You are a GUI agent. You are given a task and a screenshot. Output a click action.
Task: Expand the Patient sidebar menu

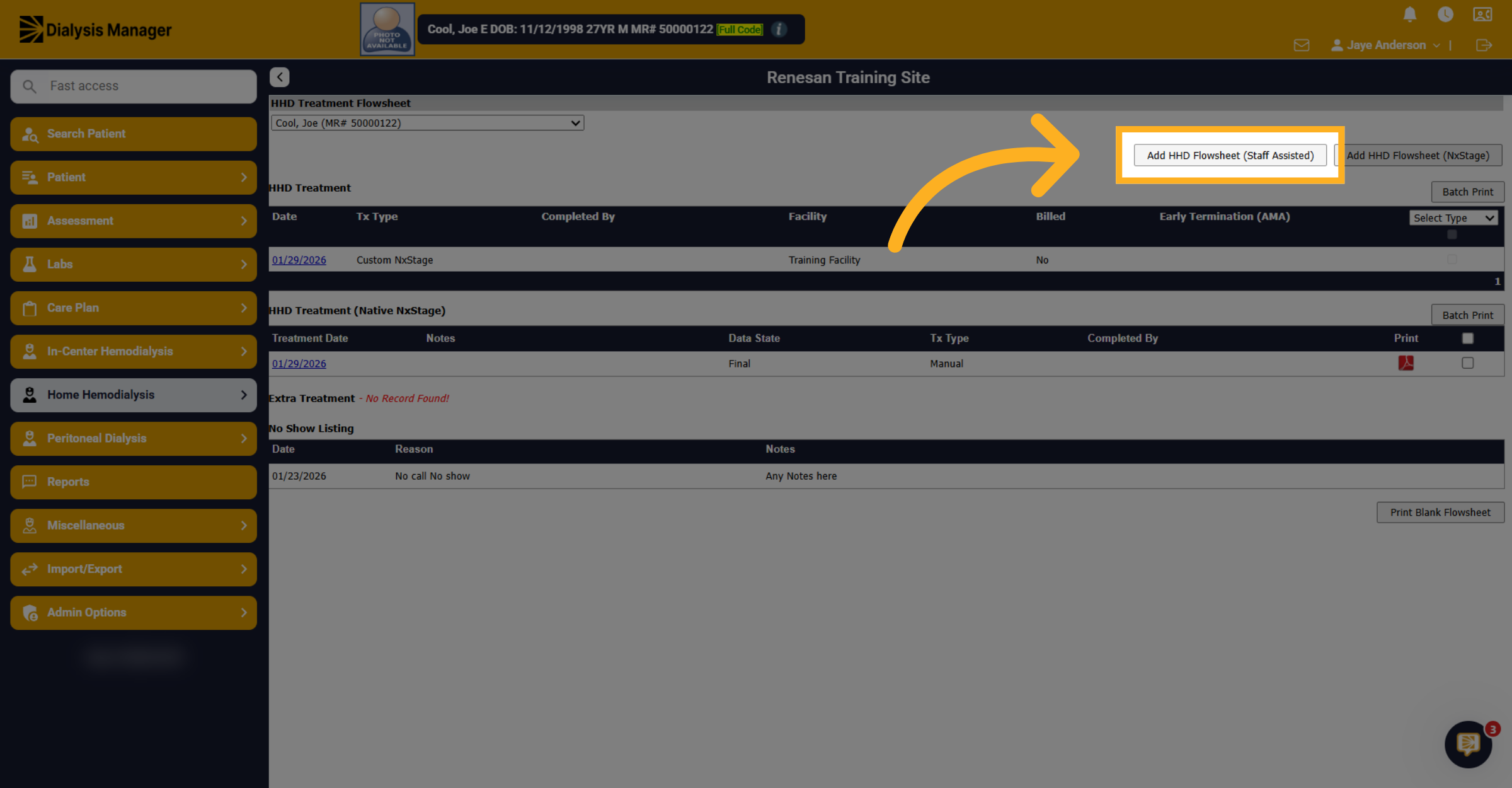click(x=134, y=177)
